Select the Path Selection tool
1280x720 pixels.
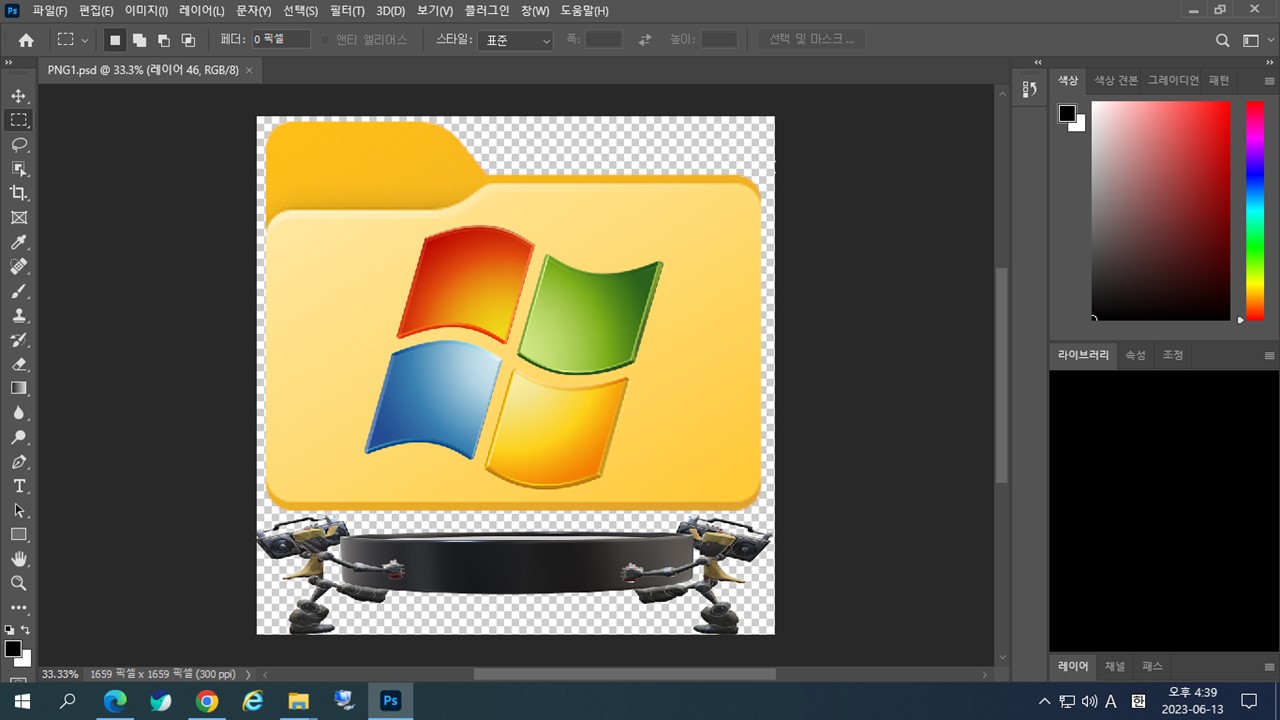click(19, 510)
